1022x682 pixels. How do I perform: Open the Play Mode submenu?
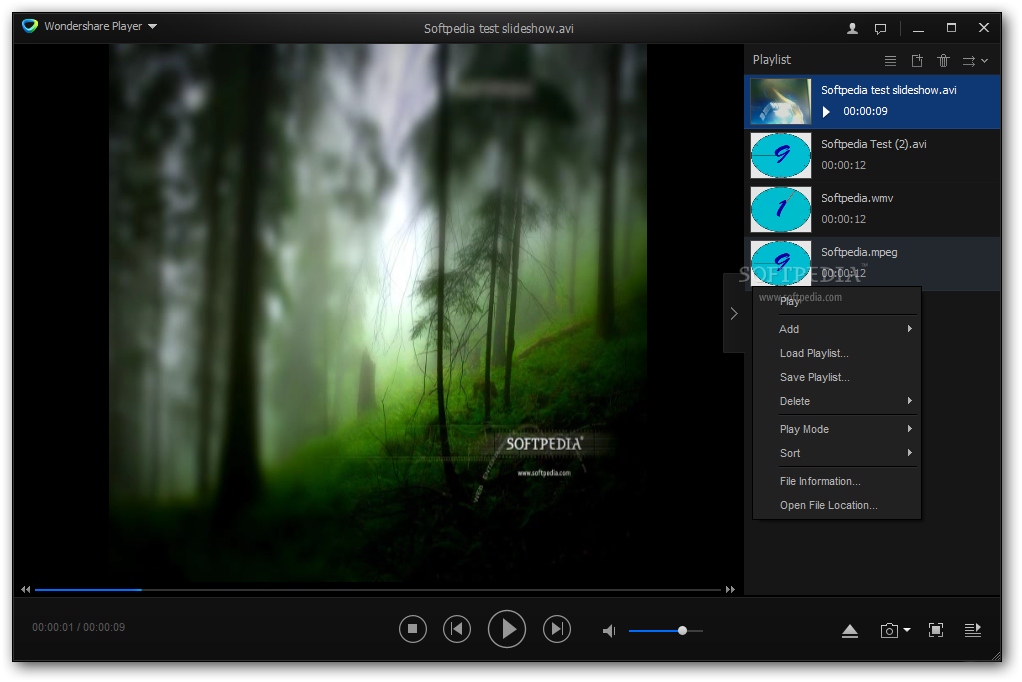click(836, 429)
